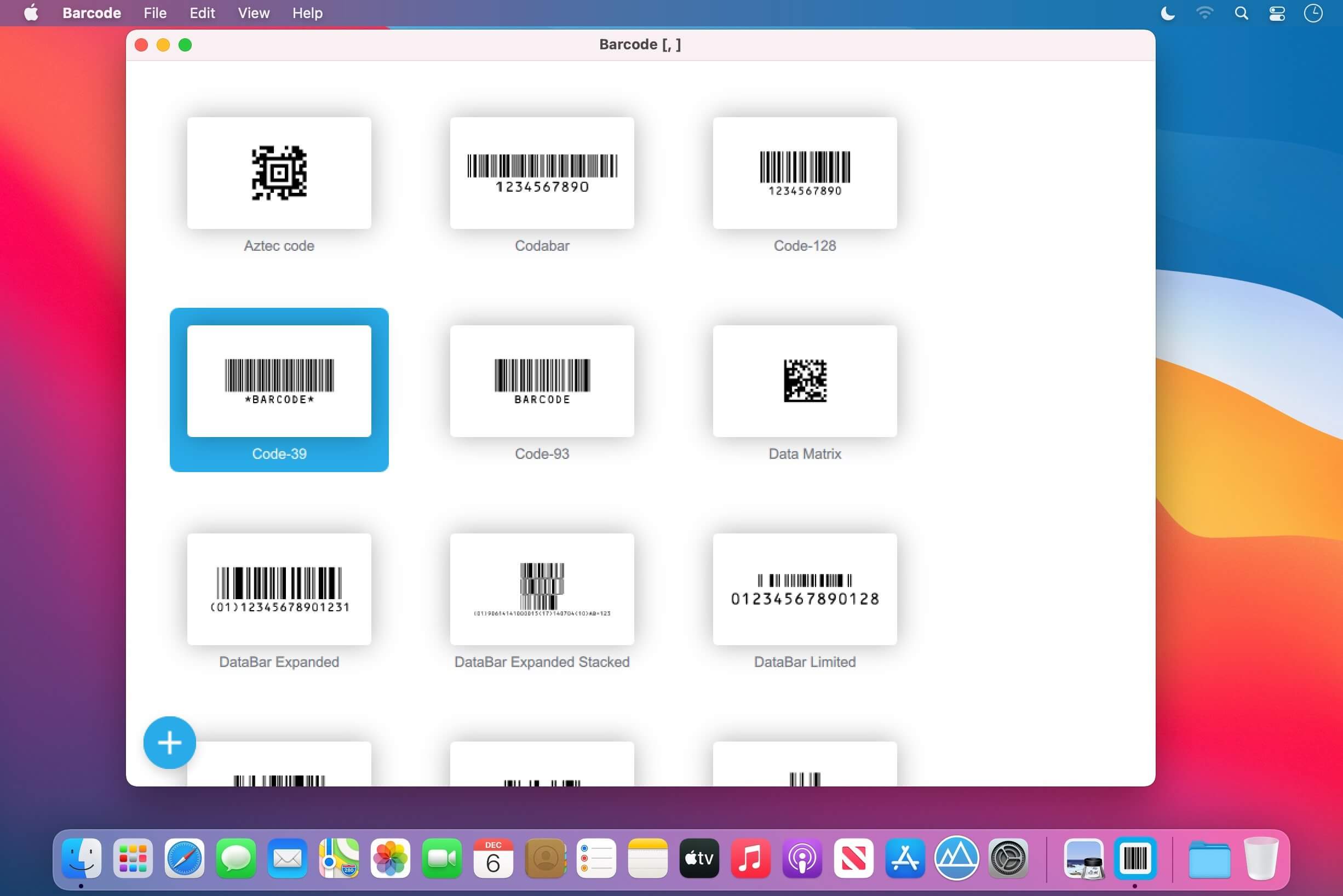Toggle Do Not Disturb moon icon
Viewport: 1343px width, 896px height.
click(x=1168, y=13)
